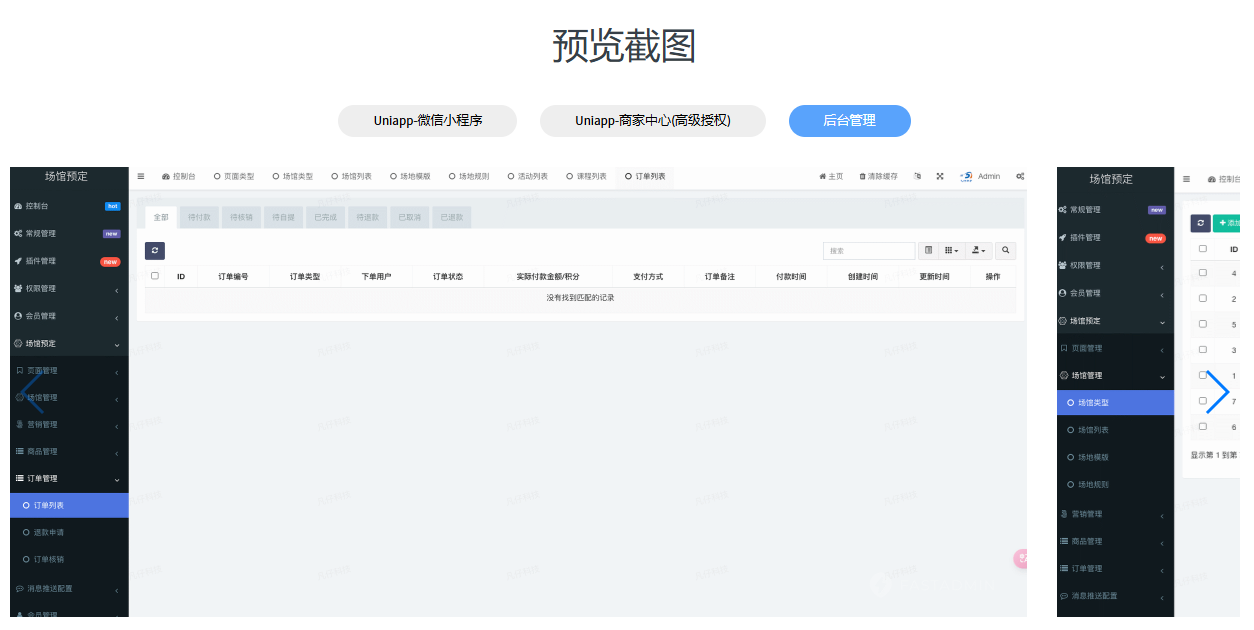Go back with the left carousel arrow
The height and width of the screenshot is (630, 1254).
click(x=31, y=392)
